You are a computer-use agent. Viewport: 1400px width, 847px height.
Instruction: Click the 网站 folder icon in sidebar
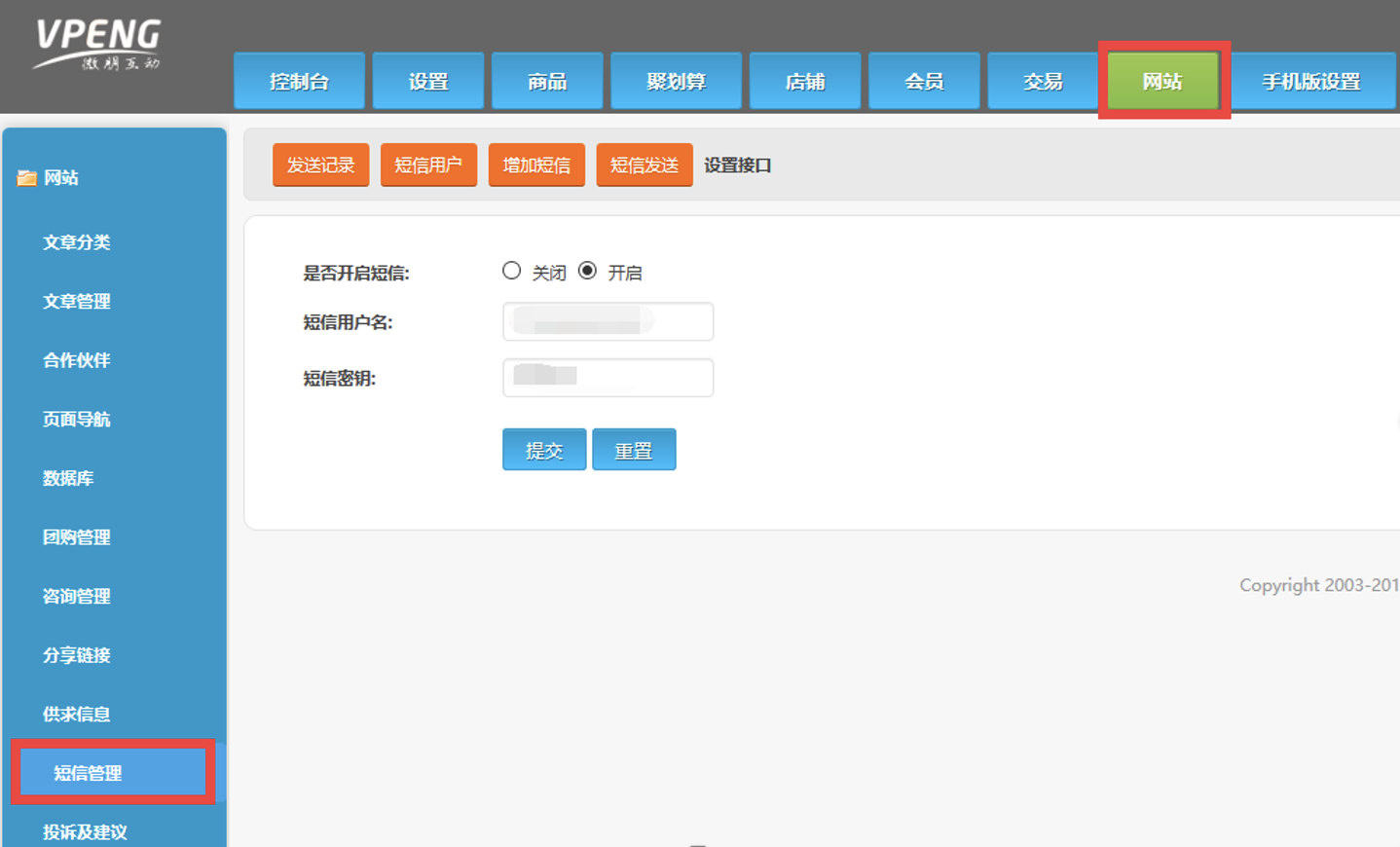26,178
